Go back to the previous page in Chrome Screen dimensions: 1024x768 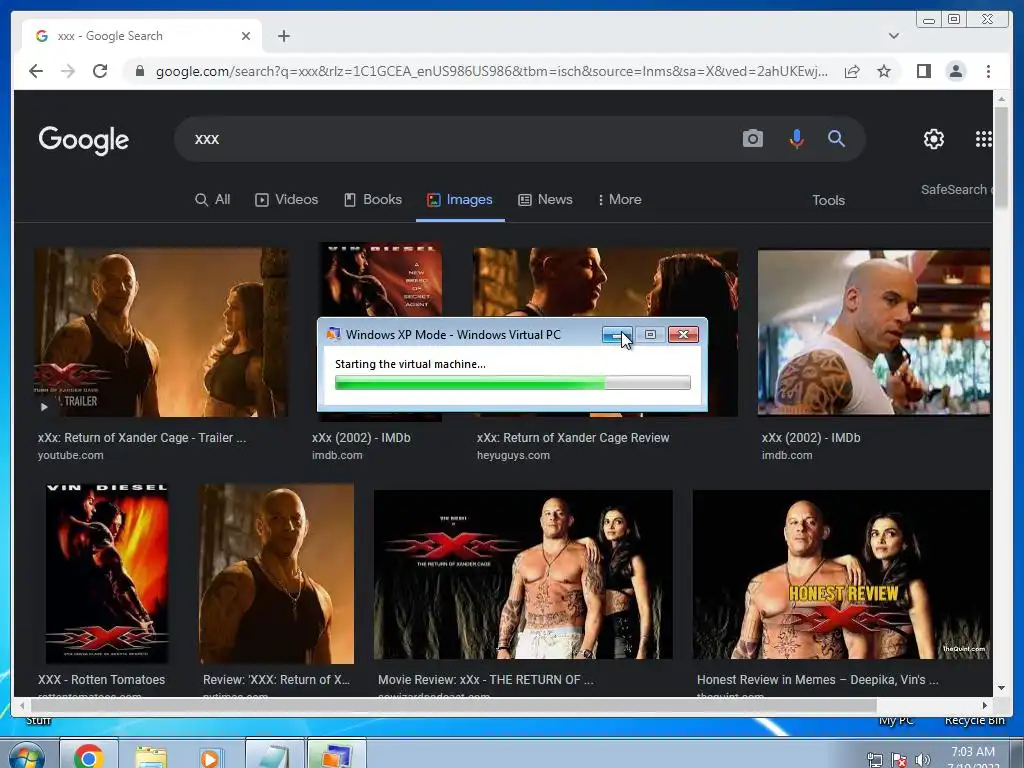36,71
